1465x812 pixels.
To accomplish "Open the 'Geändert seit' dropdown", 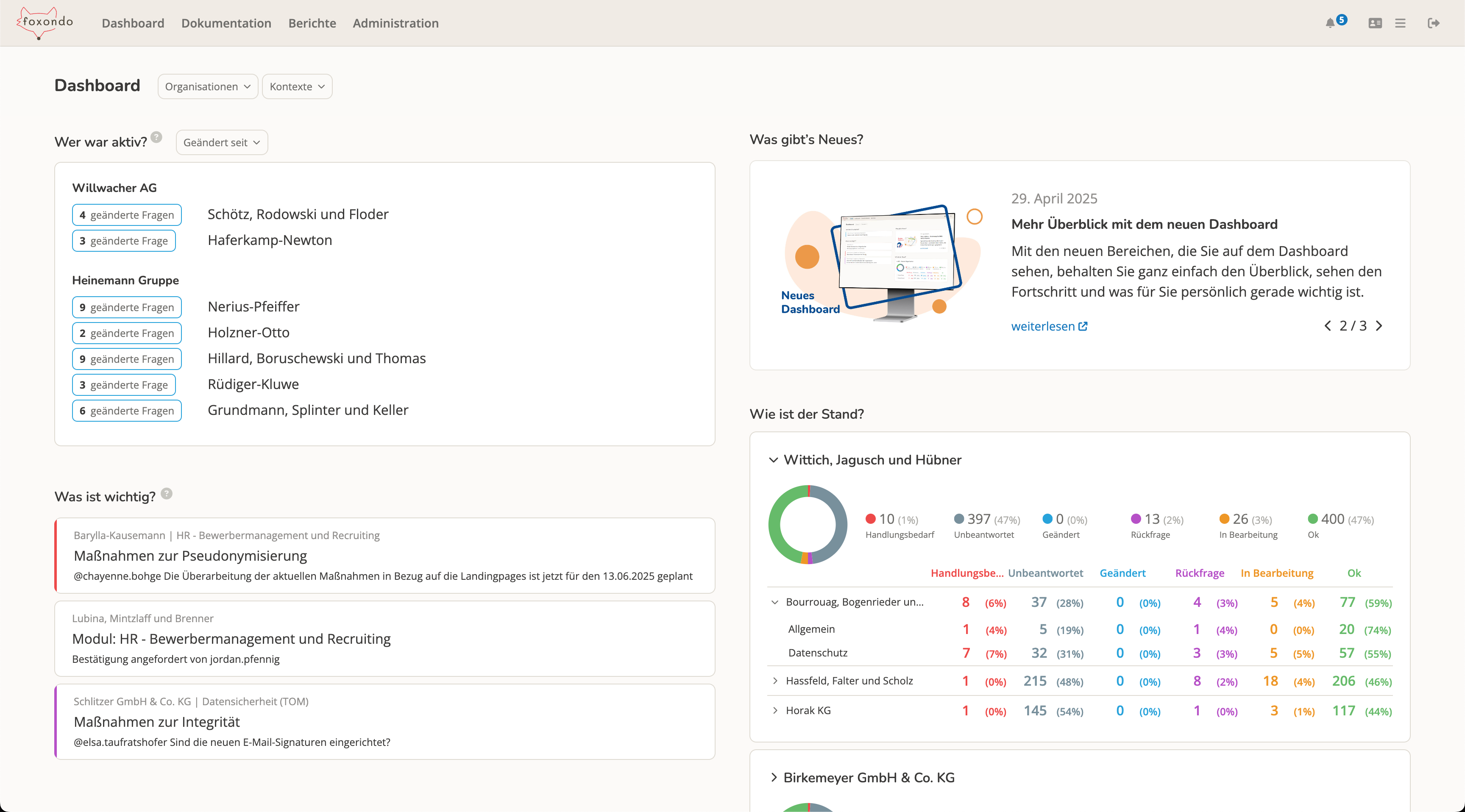I will point(221,143).
